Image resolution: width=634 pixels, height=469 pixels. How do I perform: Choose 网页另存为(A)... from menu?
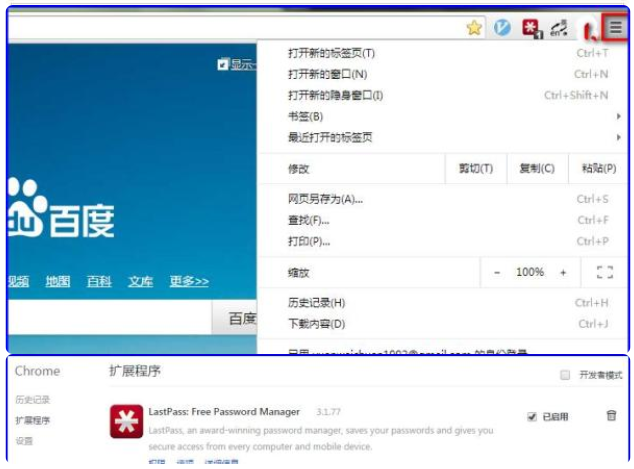pyautogui.click(x=444, y=199)
